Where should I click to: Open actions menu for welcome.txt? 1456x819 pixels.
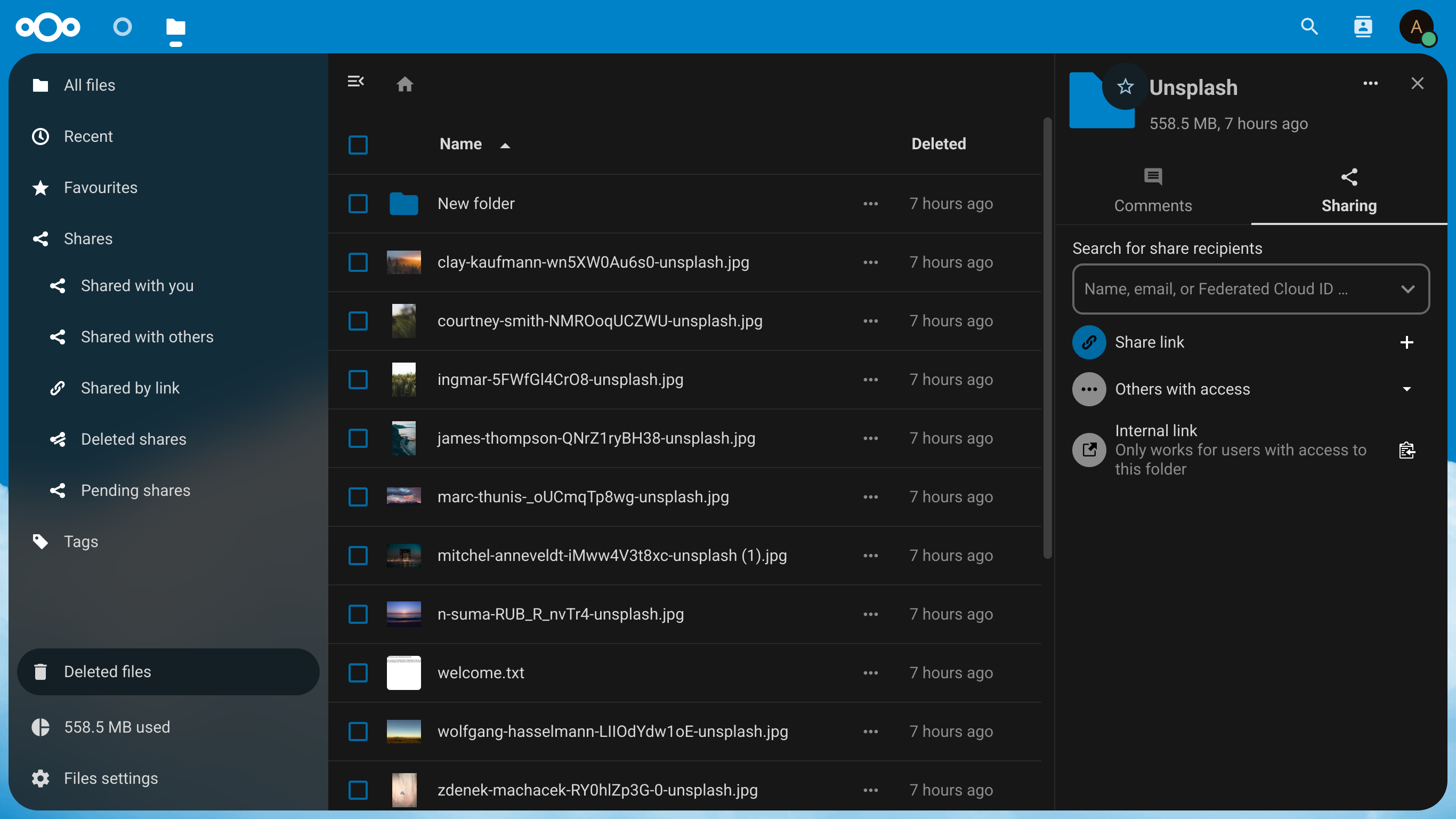coord(870,672)
